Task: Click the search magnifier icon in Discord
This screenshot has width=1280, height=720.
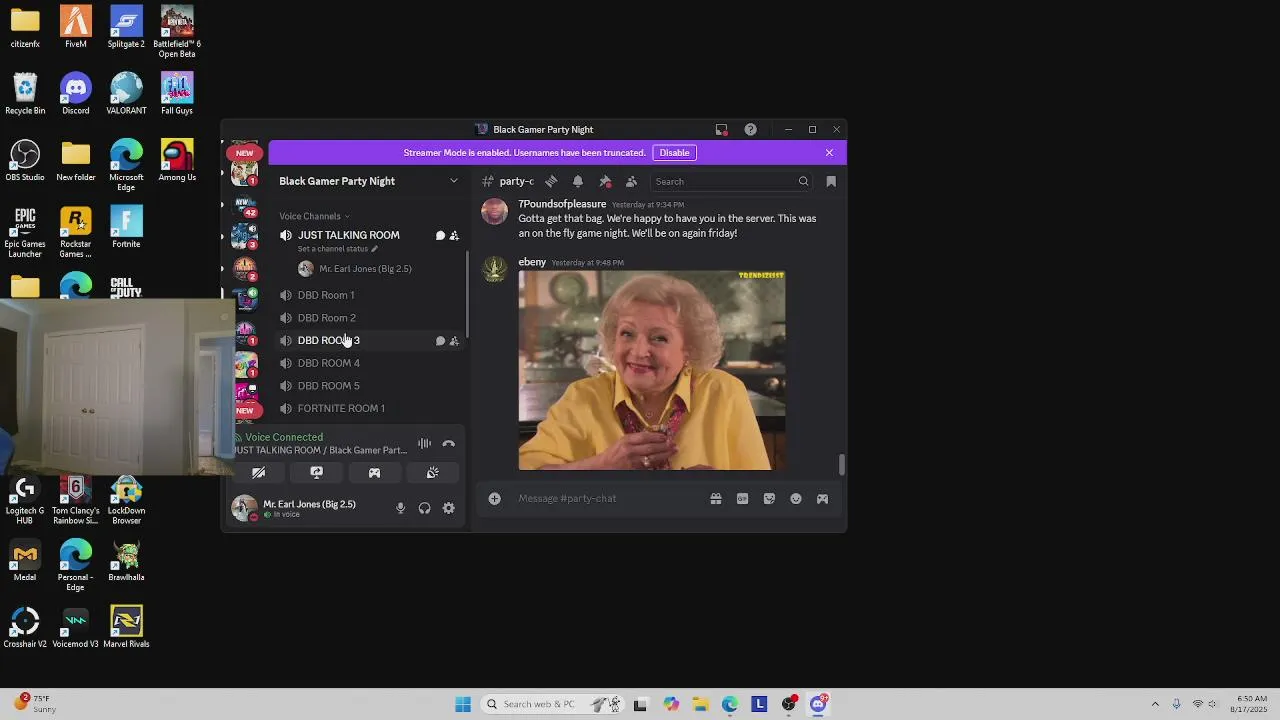Action: 803,181
